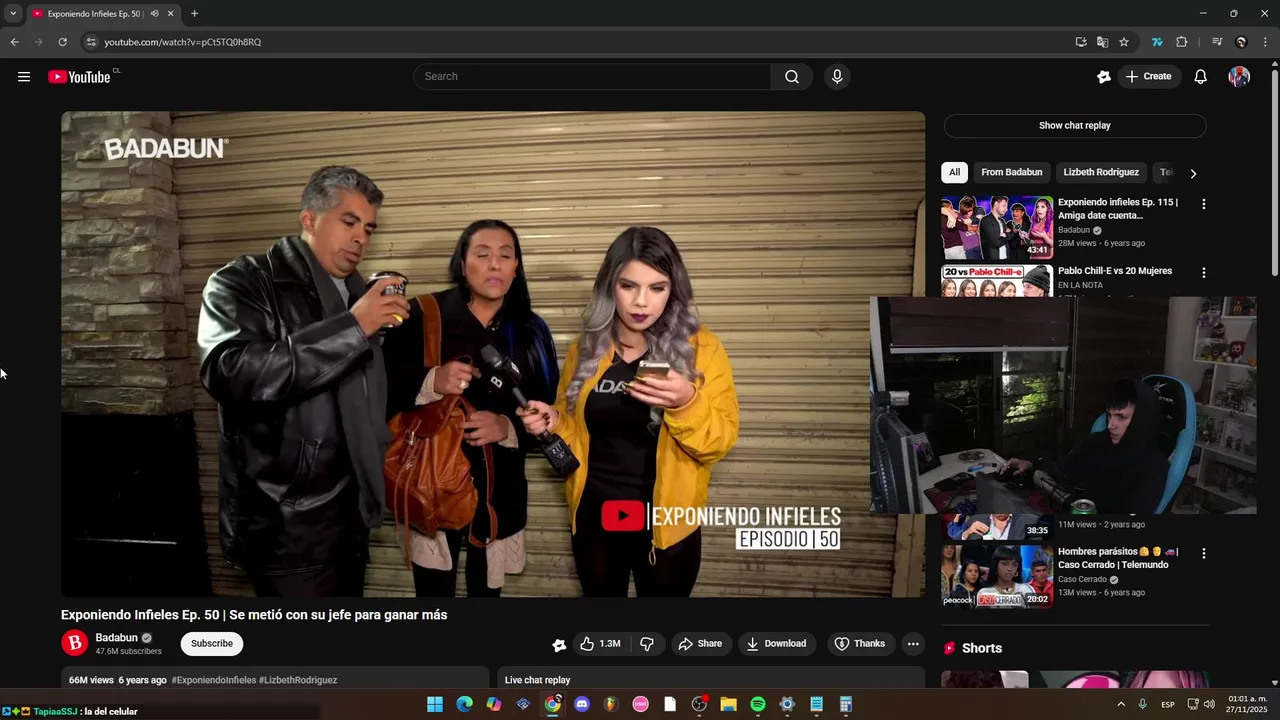
Task: Select the All filter chip
Action: 954,172
